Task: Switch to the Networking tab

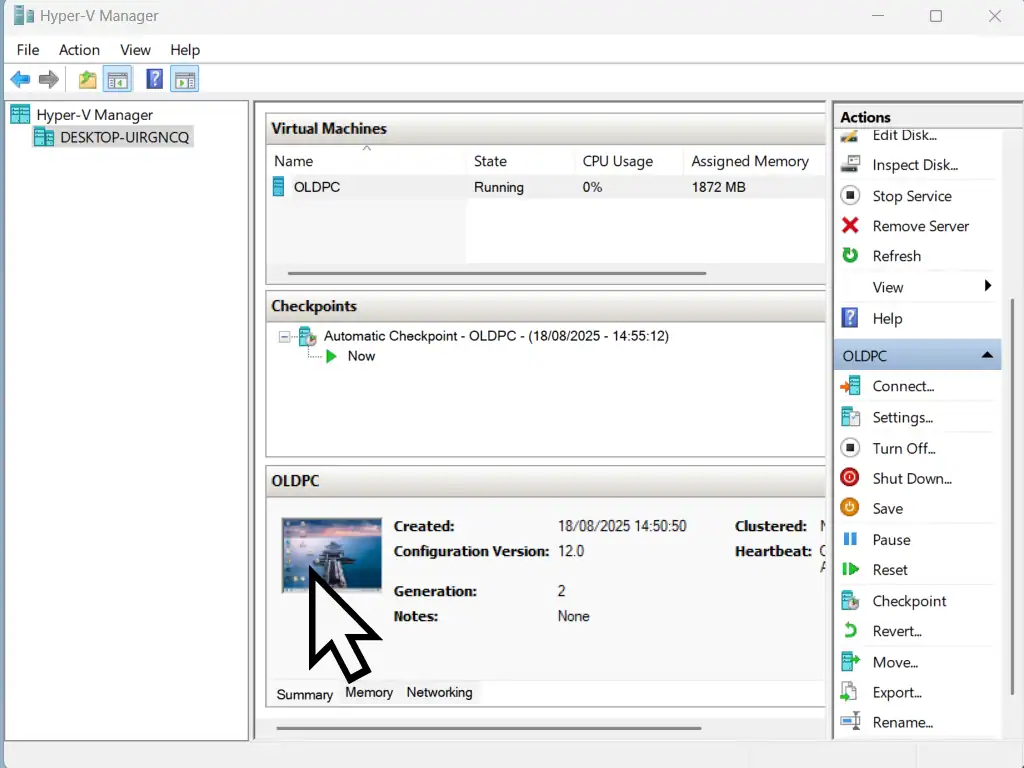Action: coord(439,692)
